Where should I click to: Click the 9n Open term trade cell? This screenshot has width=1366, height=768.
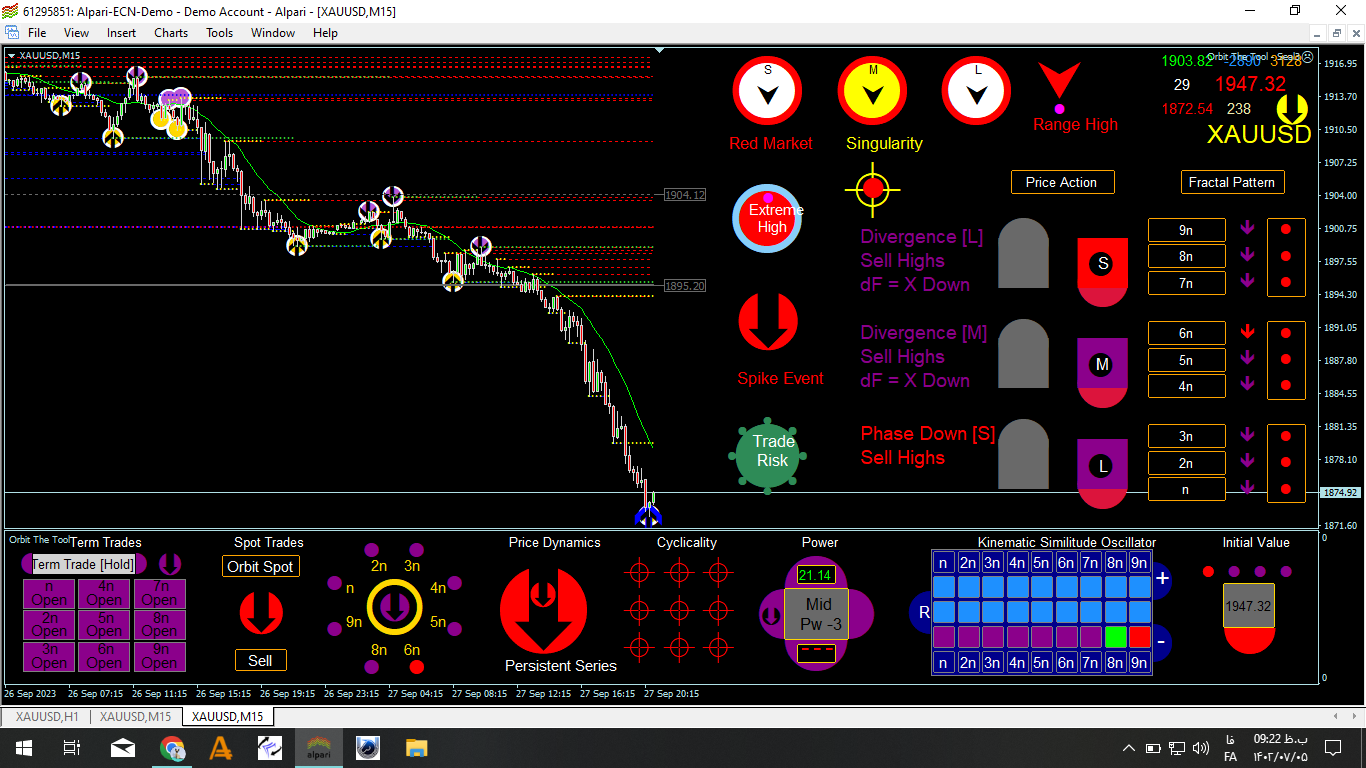[159, 657]
